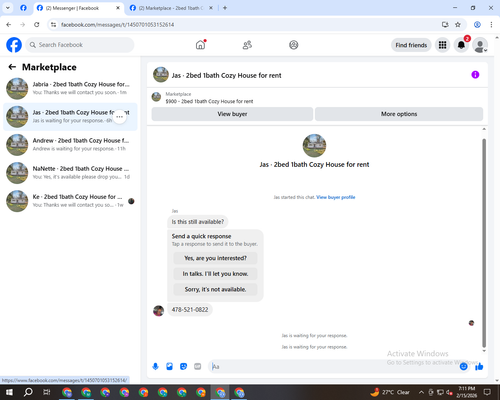Choose a sticker icon
The height and width of the screenshot is (400, 500).
tap(183, 367)
